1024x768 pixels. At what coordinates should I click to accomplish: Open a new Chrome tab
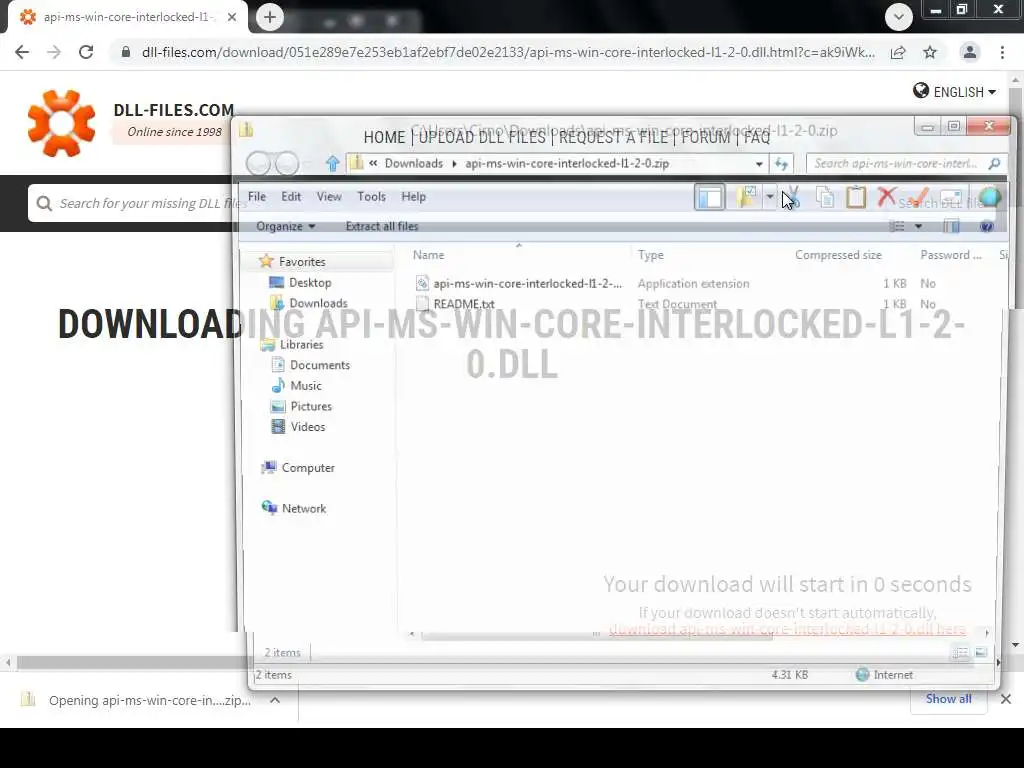(270, 17)
